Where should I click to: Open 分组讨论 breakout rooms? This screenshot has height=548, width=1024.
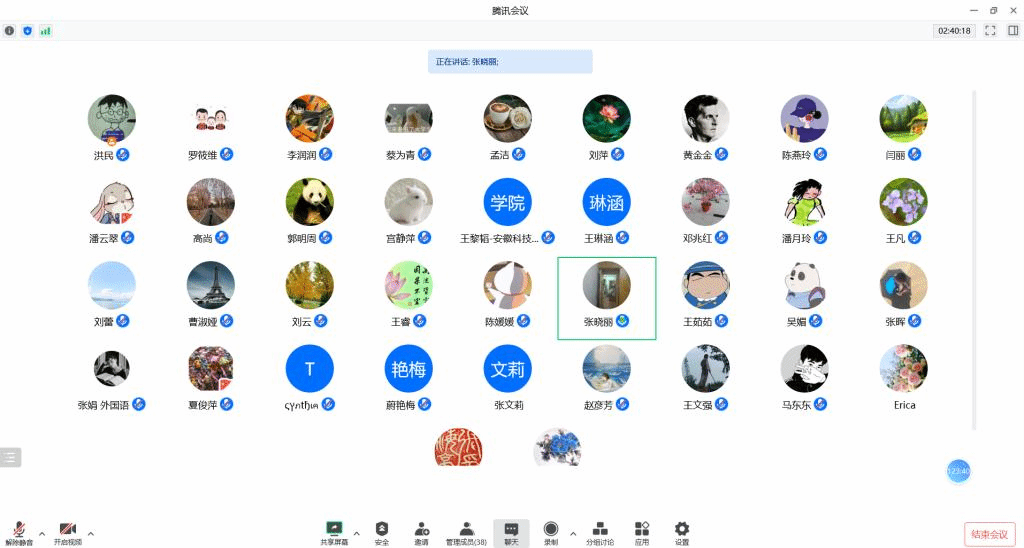click(x=600, y=531)
